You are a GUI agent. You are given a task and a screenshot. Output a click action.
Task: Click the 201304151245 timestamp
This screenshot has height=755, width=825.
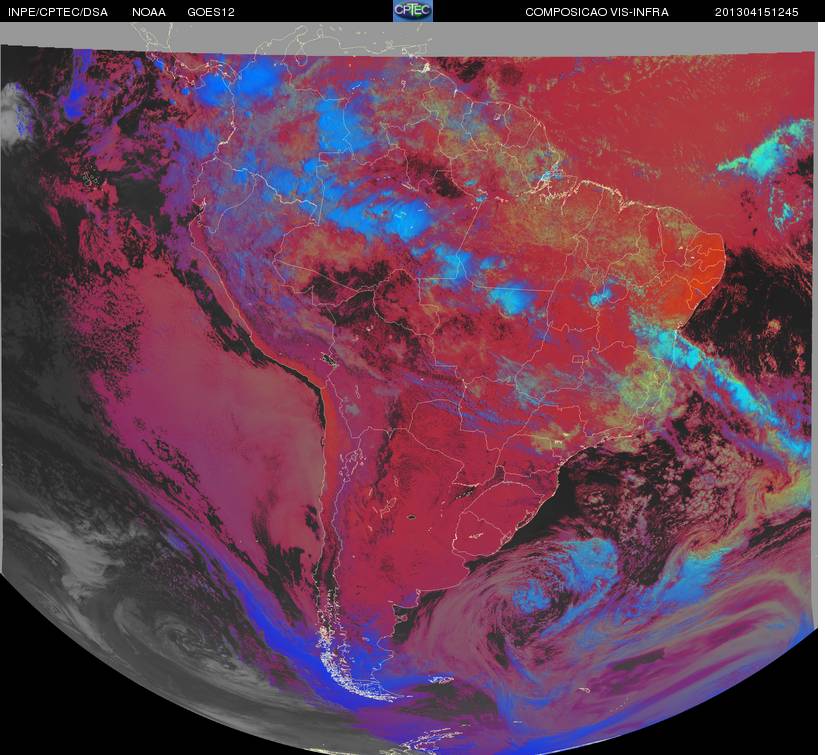coord(757,12)
